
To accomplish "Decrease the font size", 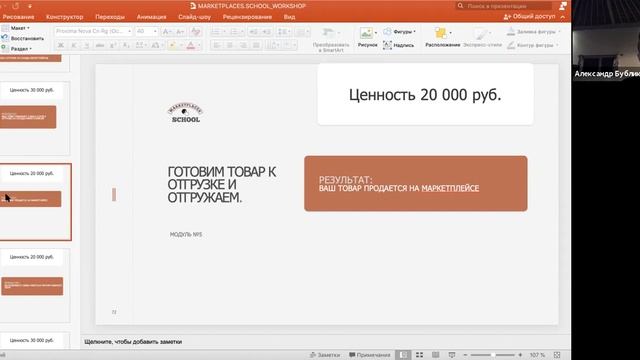I will [180, 31].
